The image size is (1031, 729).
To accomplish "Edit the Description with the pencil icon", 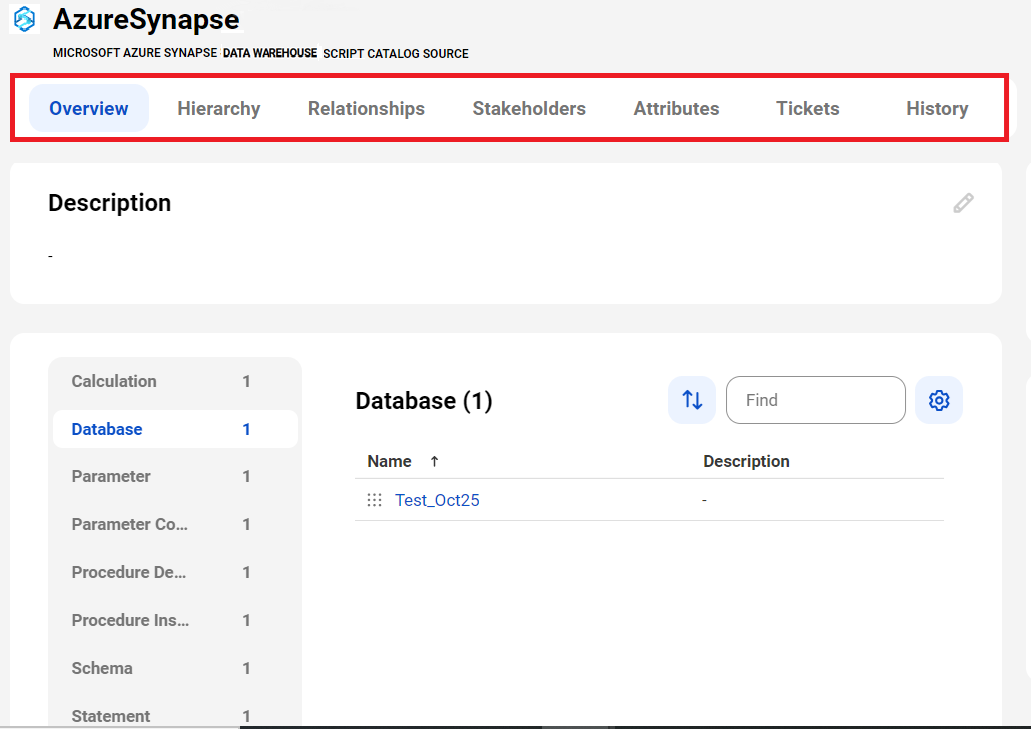I will pos(963,203).
